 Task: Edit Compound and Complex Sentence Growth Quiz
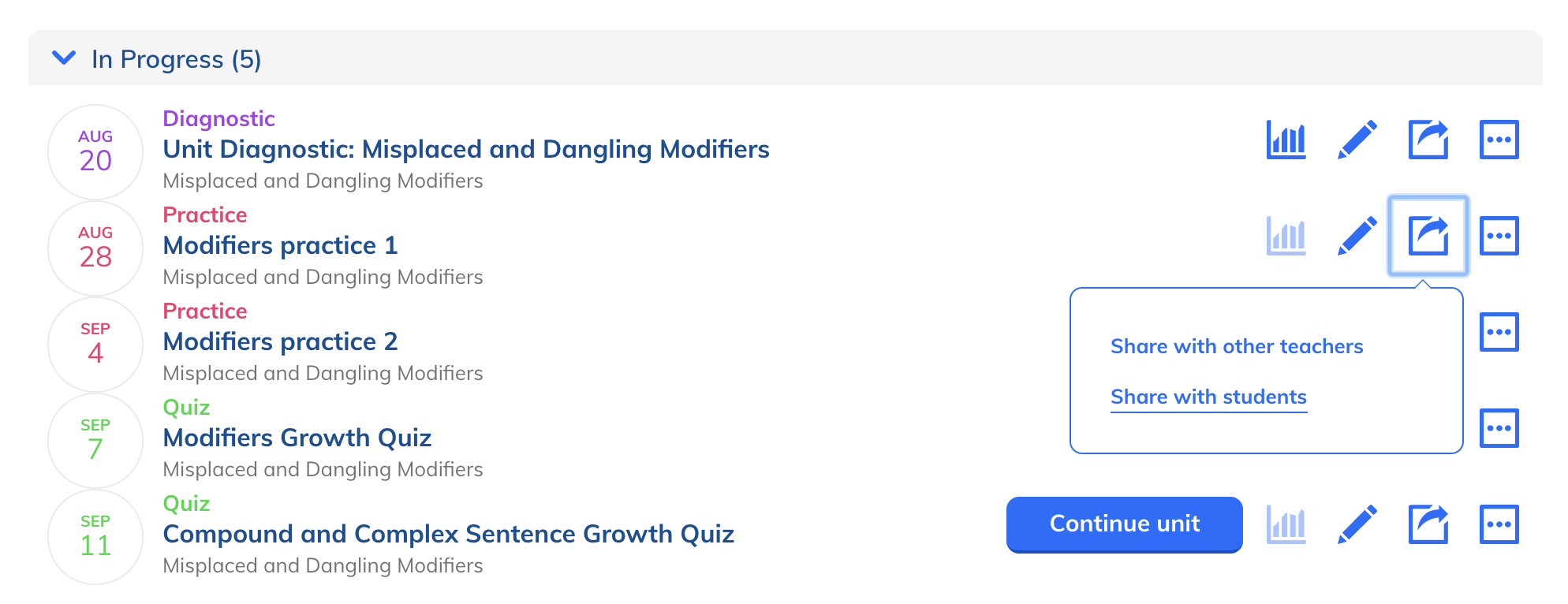click(x=1357, y=524)
